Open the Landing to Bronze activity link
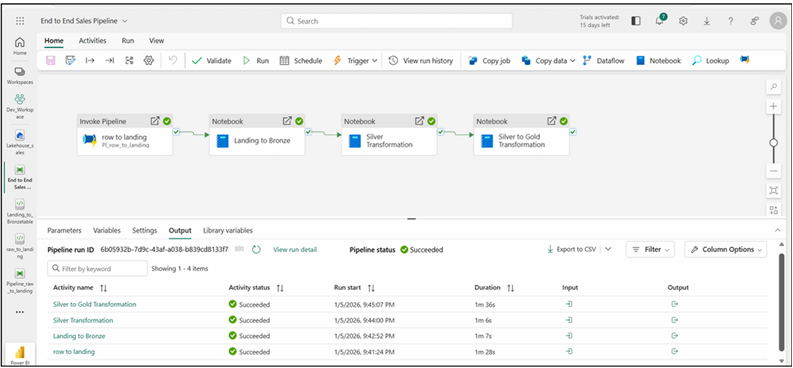 click(79, 336)
